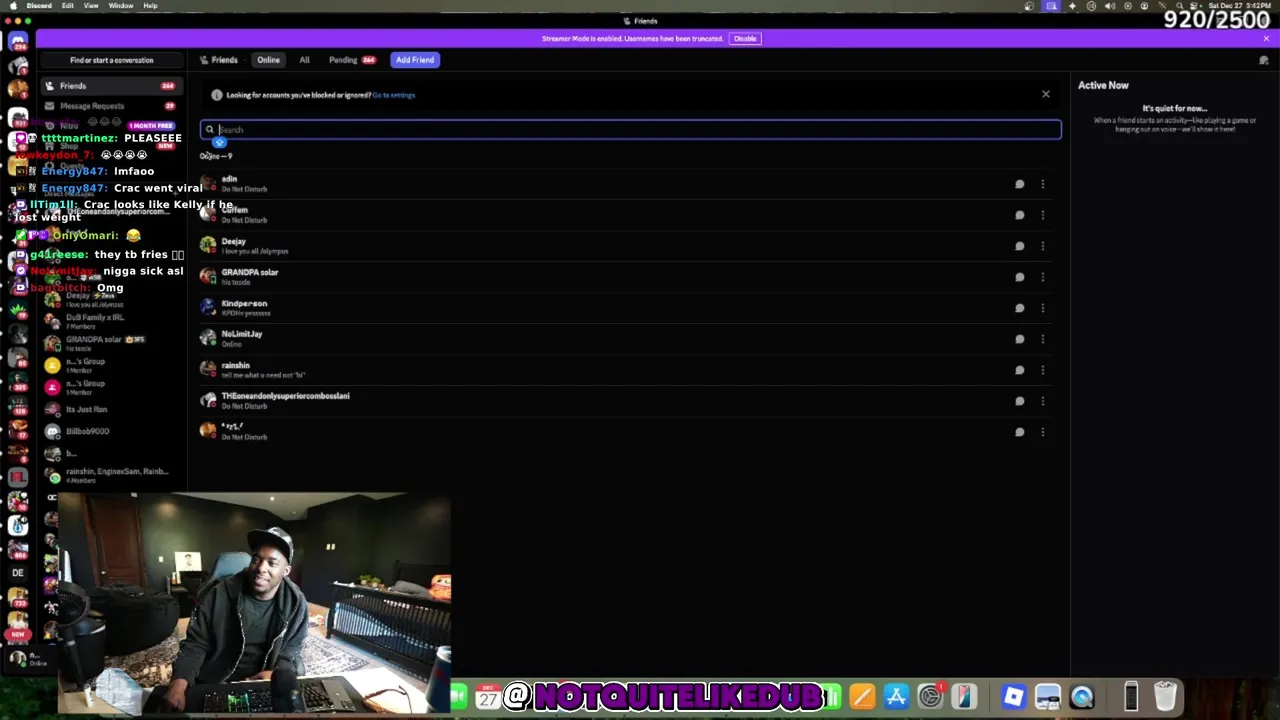
Task: Open Message Requests in the sidebar
Action: pyautogui.click(x=110, y=106)
